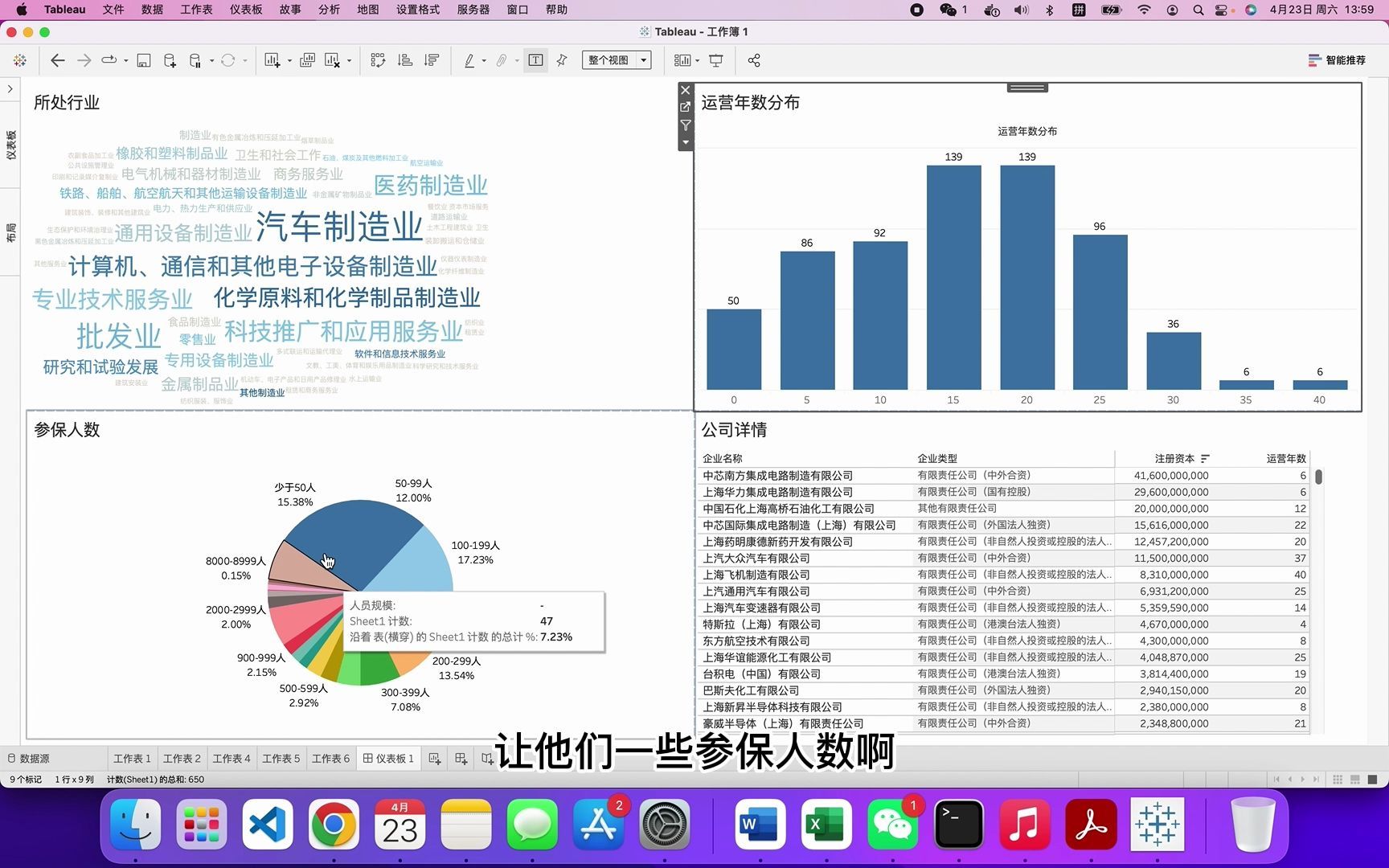Click the Sort Descending toolbar icon
Screen dimensions: 1389x868
tap(432, 60)
